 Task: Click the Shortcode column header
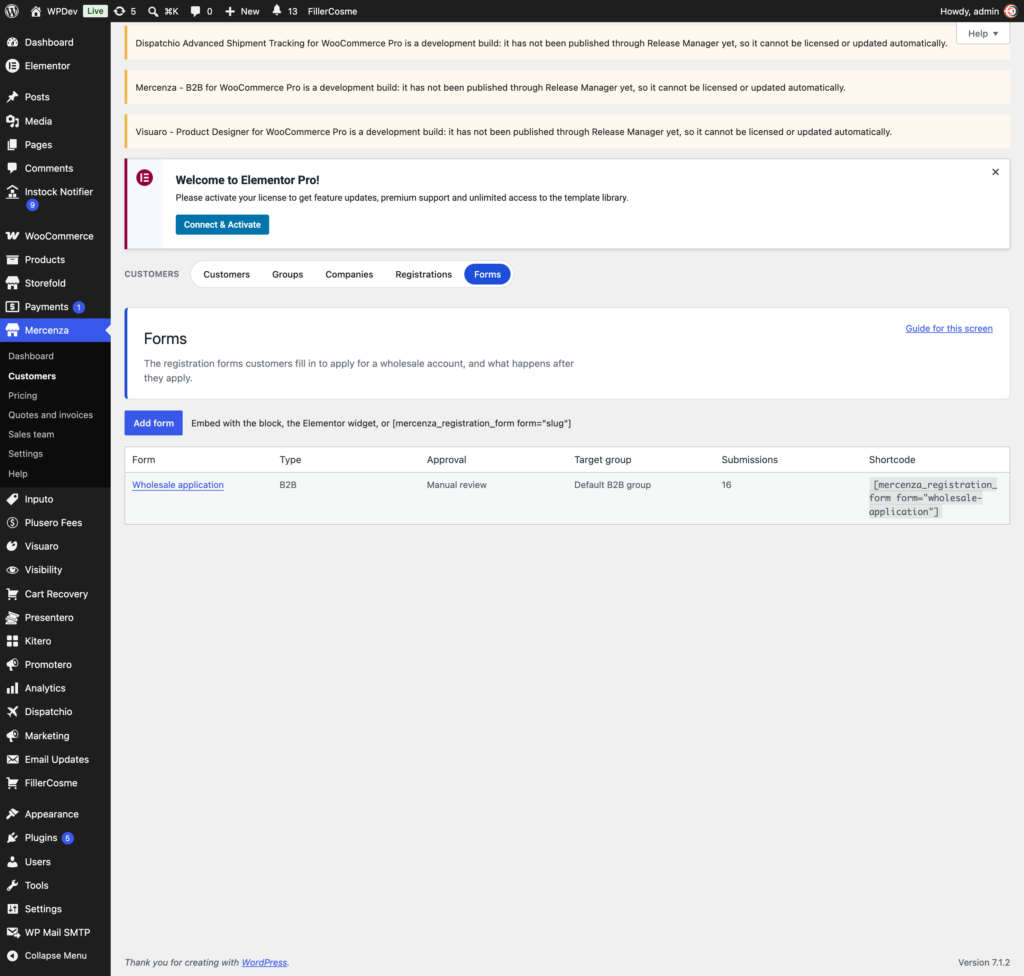pyautogui.click(x=891, y=459)
